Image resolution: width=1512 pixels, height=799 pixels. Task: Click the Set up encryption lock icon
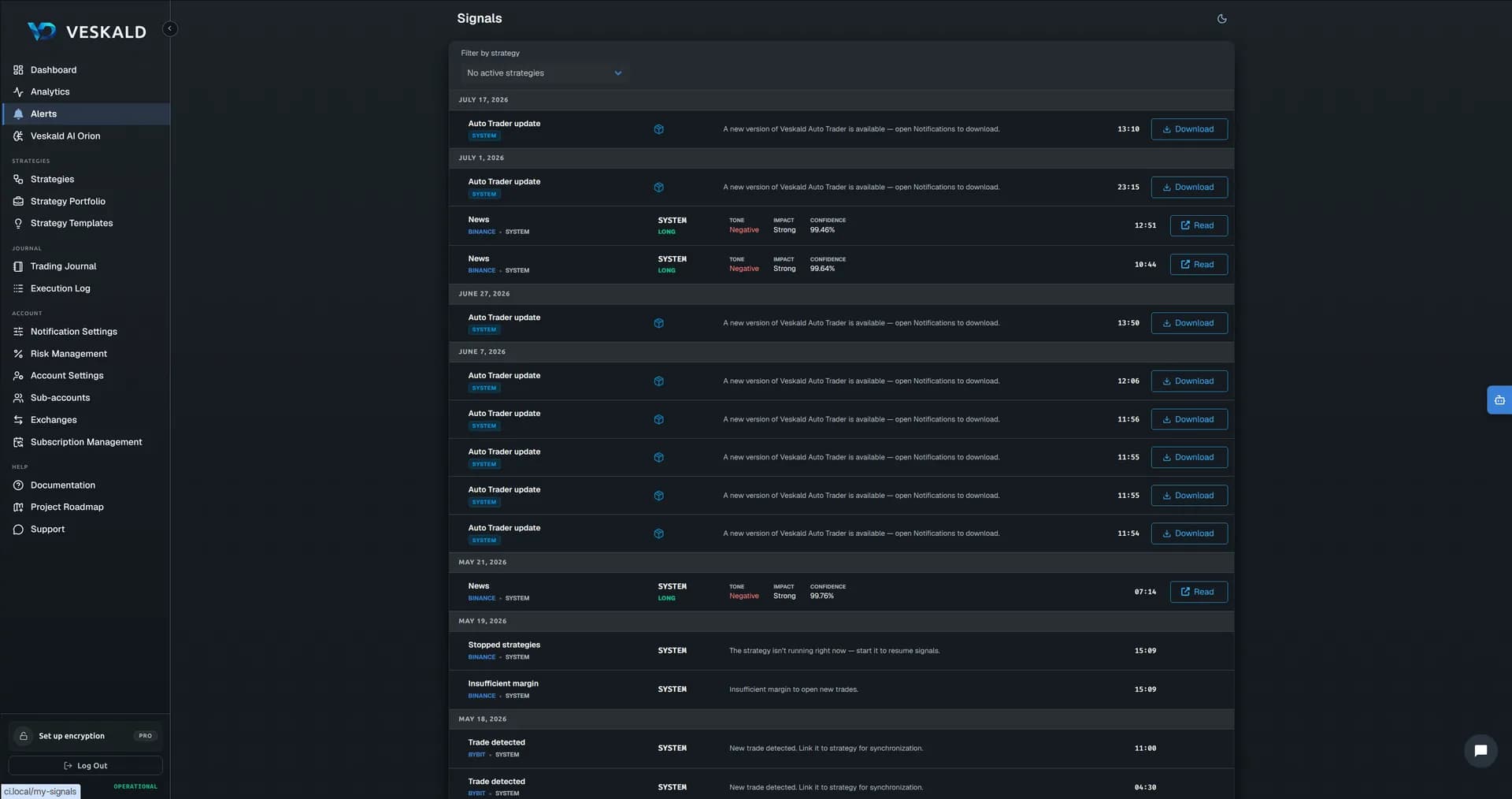24,736
